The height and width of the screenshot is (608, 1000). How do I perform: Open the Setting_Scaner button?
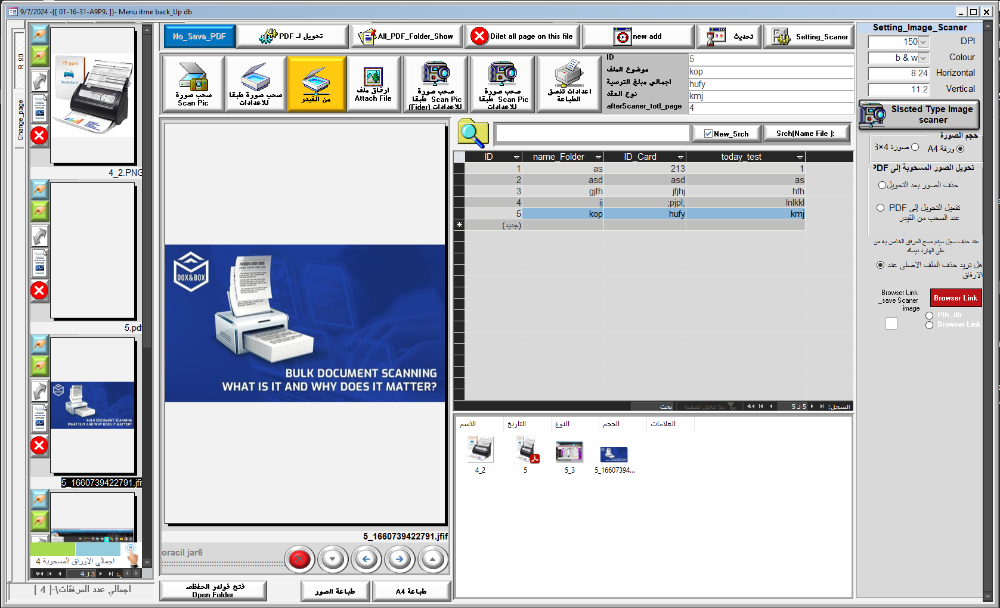pos(809,36)
